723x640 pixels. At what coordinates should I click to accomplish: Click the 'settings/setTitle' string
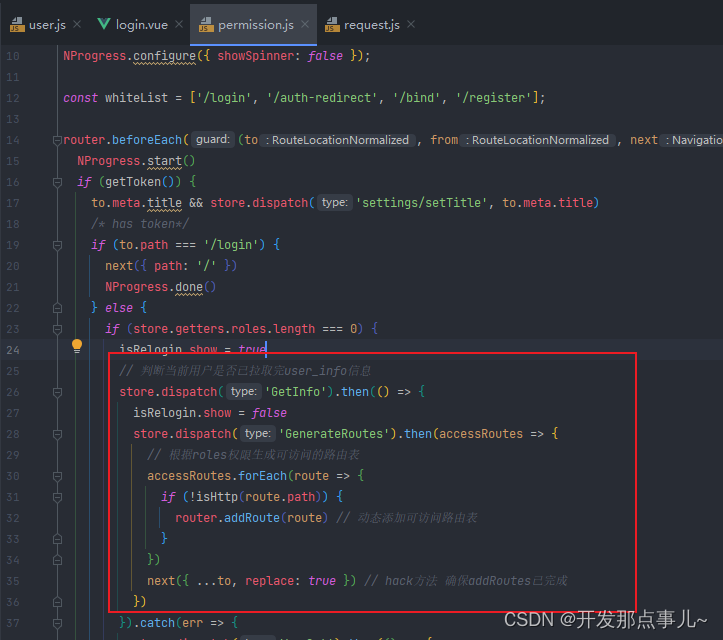pyautogui.click(x=421, y=203)
